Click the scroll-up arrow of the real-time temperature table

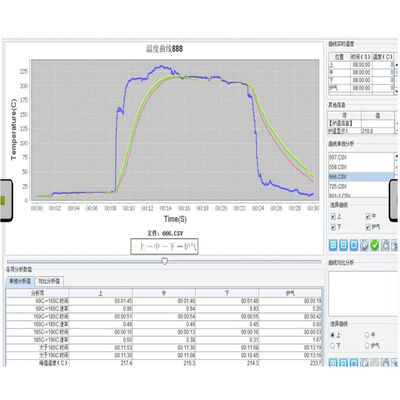click(397, 64)
